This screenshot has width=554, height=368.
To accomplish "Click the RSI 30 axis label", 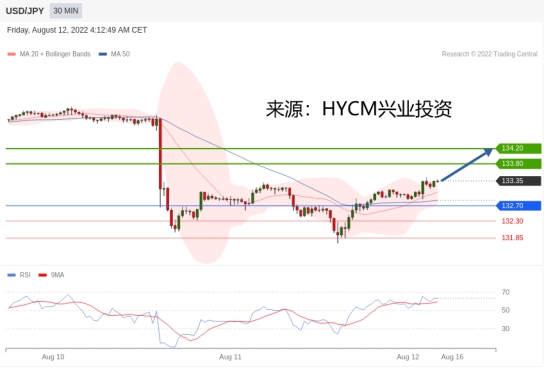I will [x=506, y=328].
